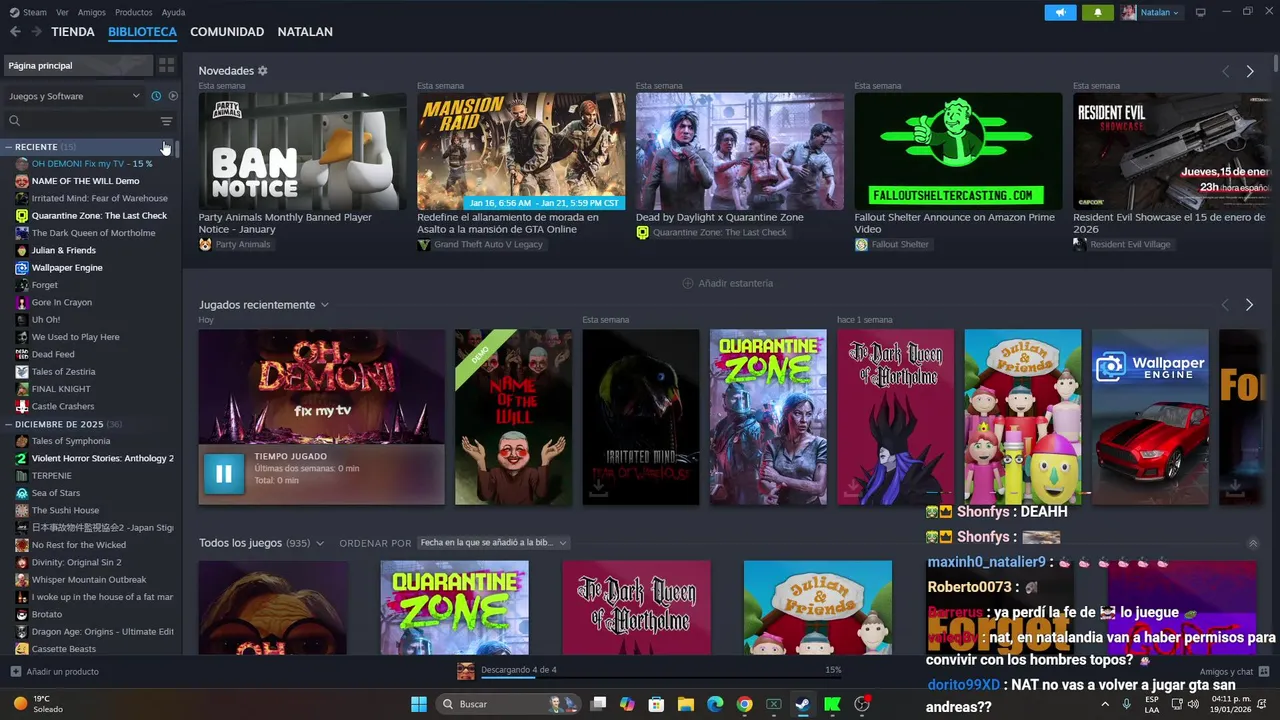Image resolution: width=1280 pixels, height=720 pixels.
Task: Select Wallpaper Engine in library list
Action: [x=67, y=268]
